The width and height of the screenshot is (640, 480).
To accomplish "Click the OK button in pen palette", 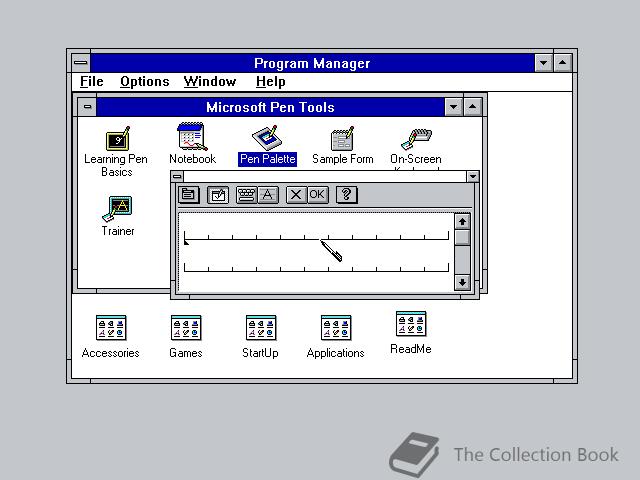I will 318,195.
